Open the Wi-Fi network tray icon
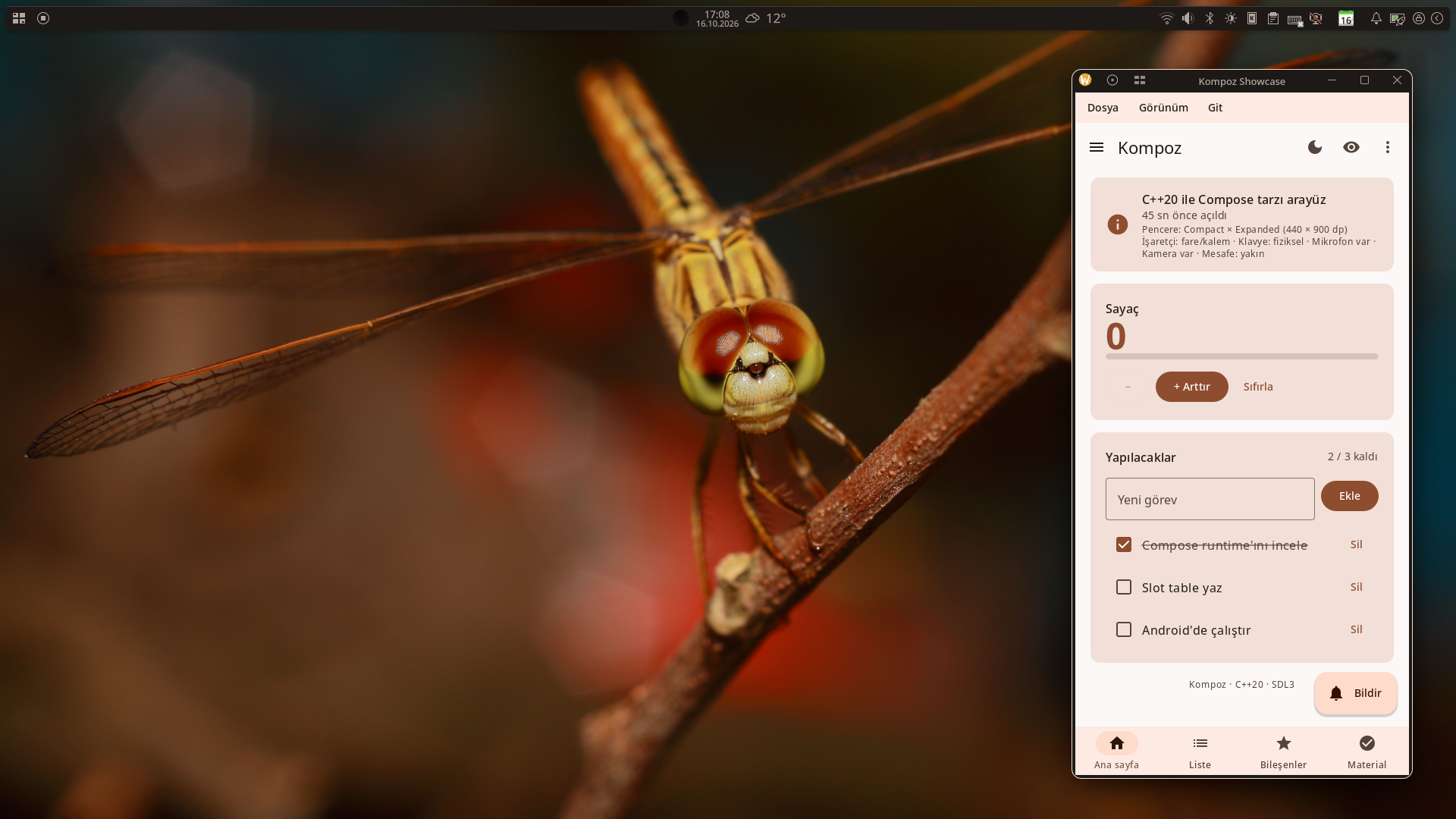 tap(1167, 18)
